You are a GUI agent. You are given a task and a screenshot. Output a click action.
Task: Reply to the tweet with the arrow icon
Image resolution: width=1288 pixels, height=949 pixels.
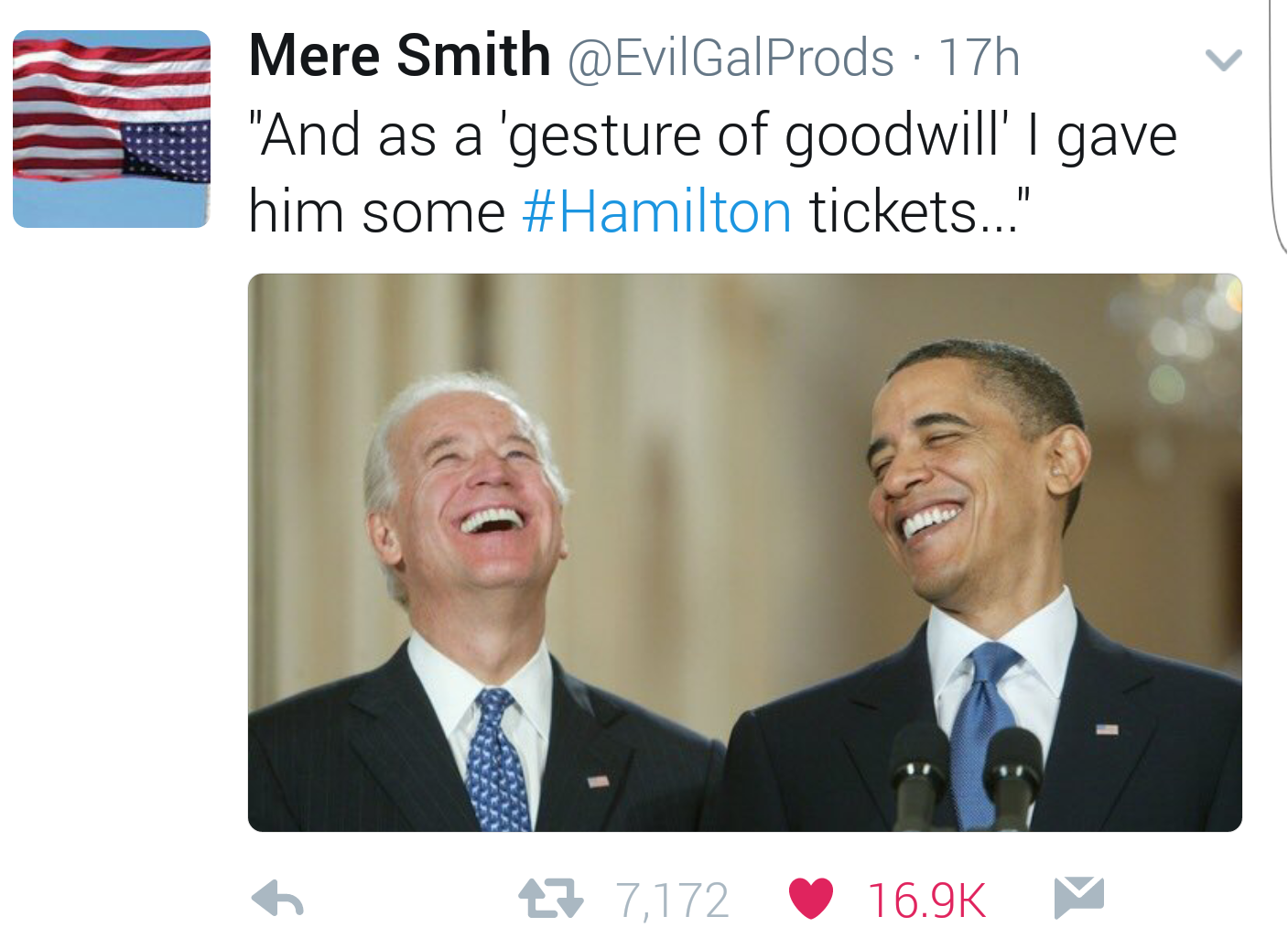tap(277, 899)
